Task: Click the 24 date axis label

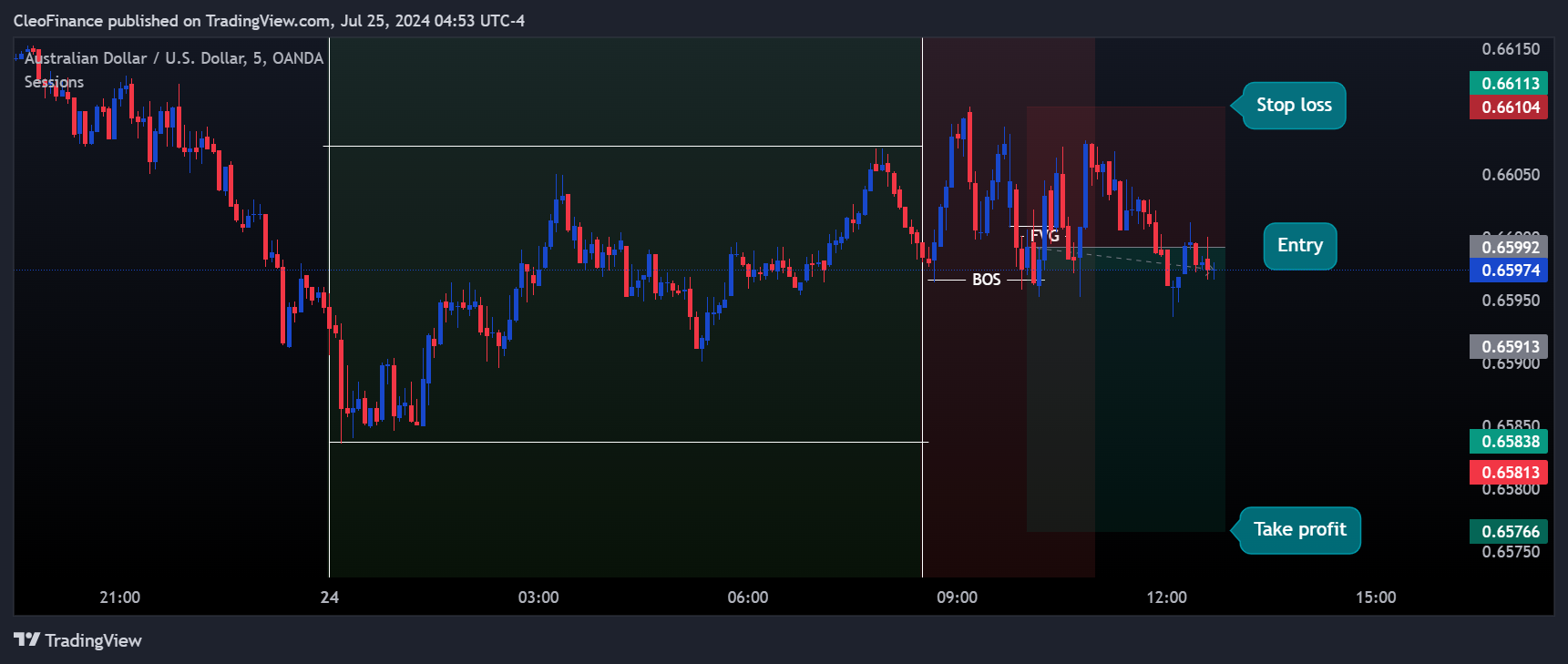Action: coord(330,598)
